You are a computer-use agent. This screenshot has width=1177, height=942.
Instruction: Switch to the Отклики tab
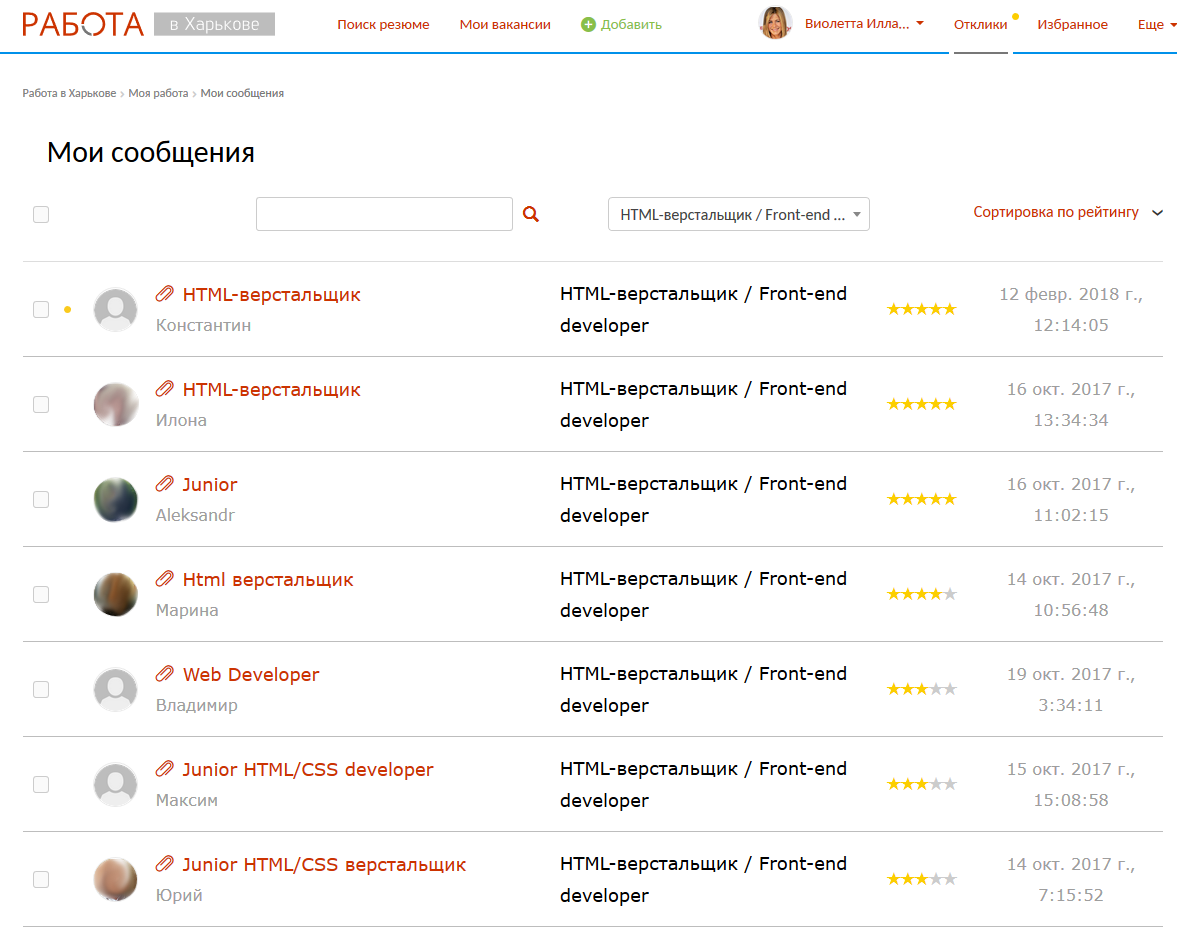980,24
